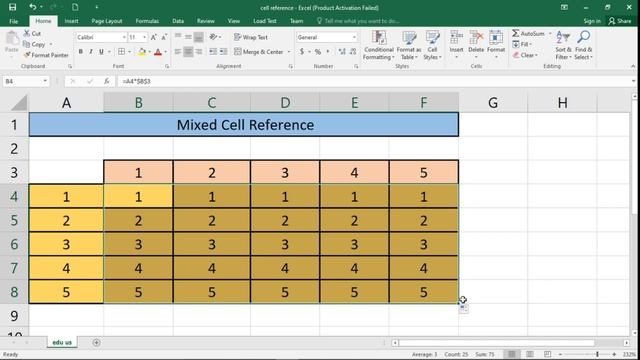Select column G header
Viewport: 640px width, 360px height.
click(x=493, y=103)
